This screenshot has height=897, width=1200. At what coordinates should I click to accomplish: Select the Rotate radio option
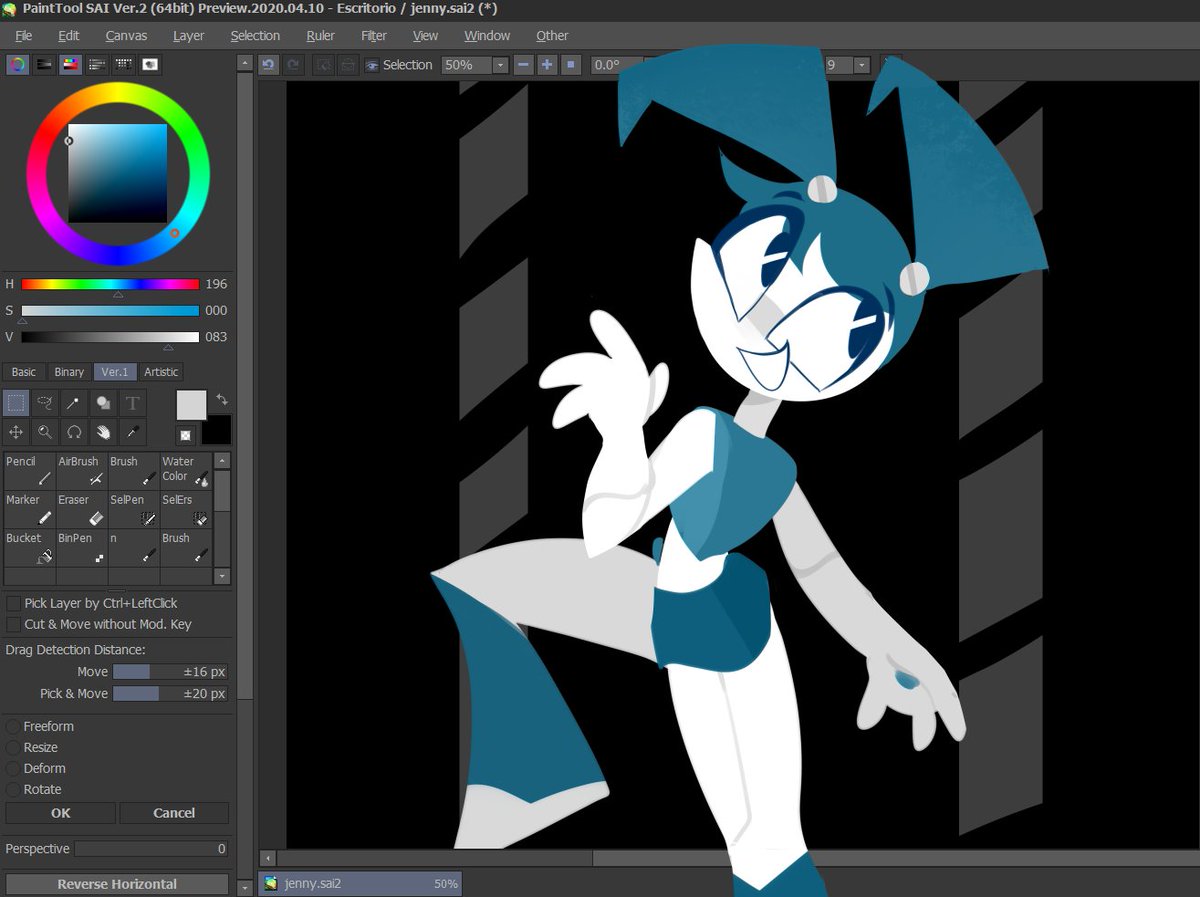13,789
